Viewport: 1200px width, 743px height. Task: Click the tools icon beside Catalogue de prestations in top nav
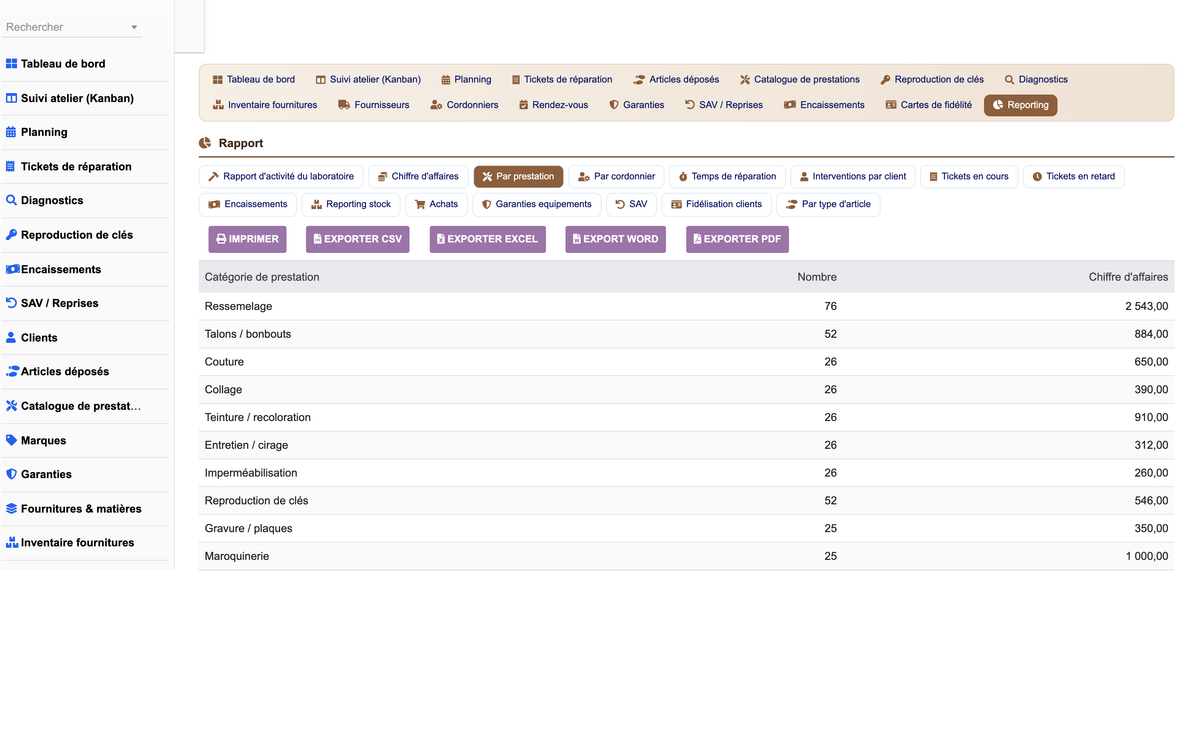tap(745, 80)
